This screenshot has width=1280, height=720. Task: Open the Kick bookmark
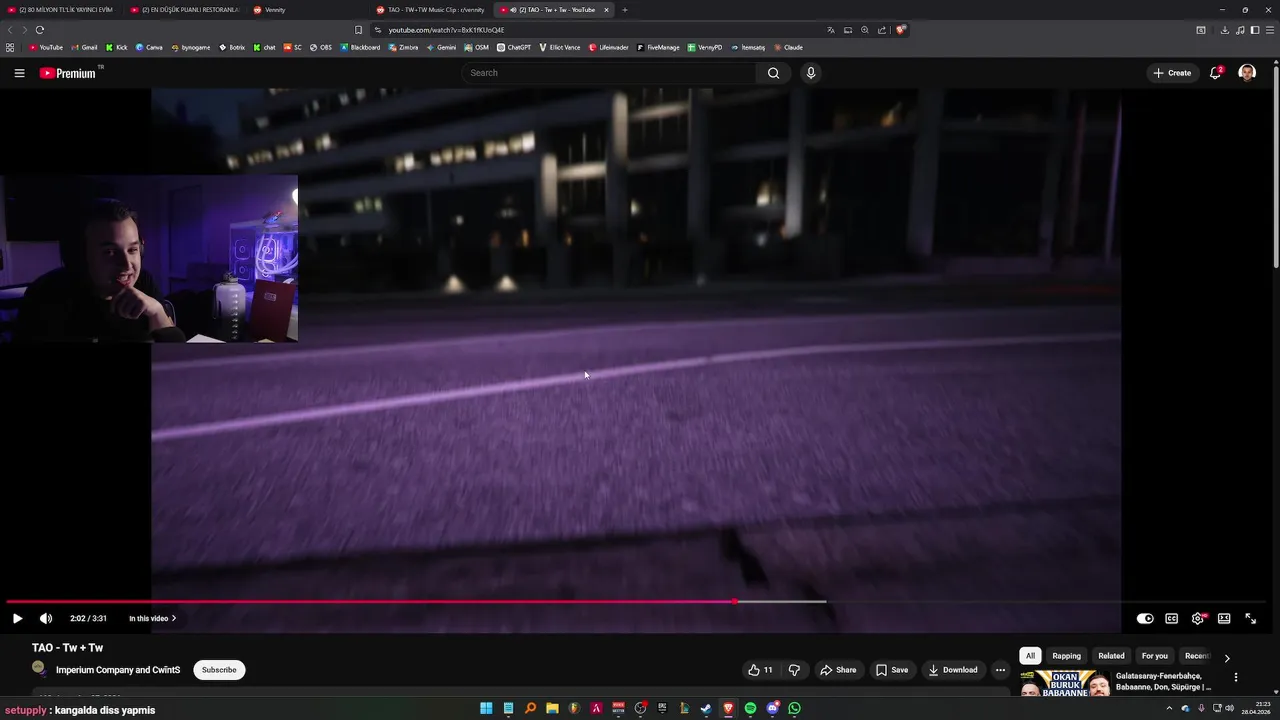click(116, 47)
